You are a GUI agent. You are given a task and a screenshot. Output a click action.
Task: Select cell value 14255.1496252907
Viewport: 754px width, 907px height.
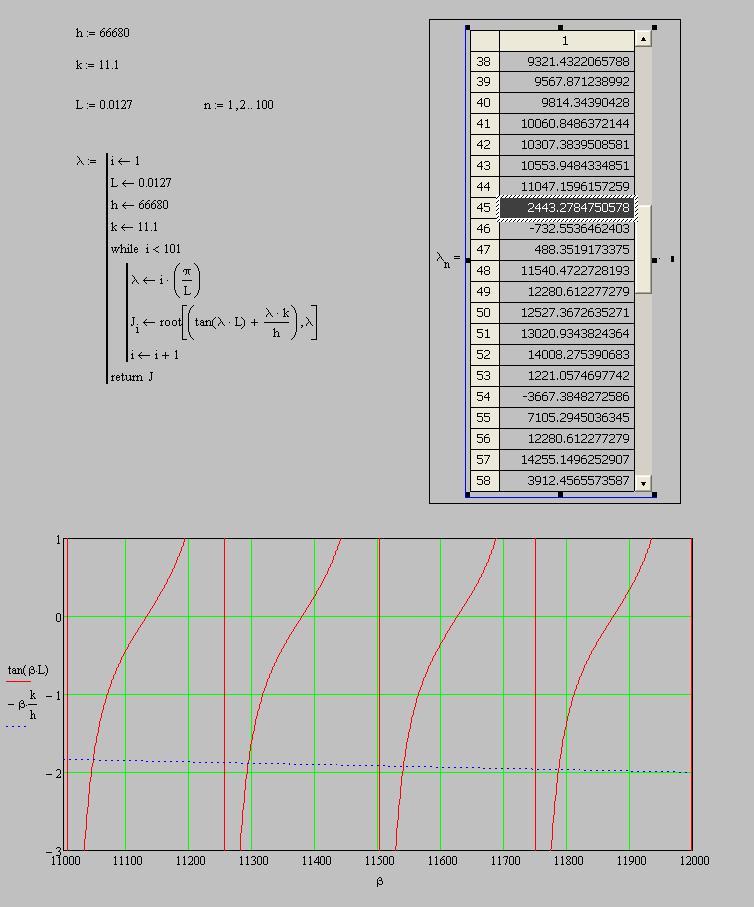click(567, 459)
